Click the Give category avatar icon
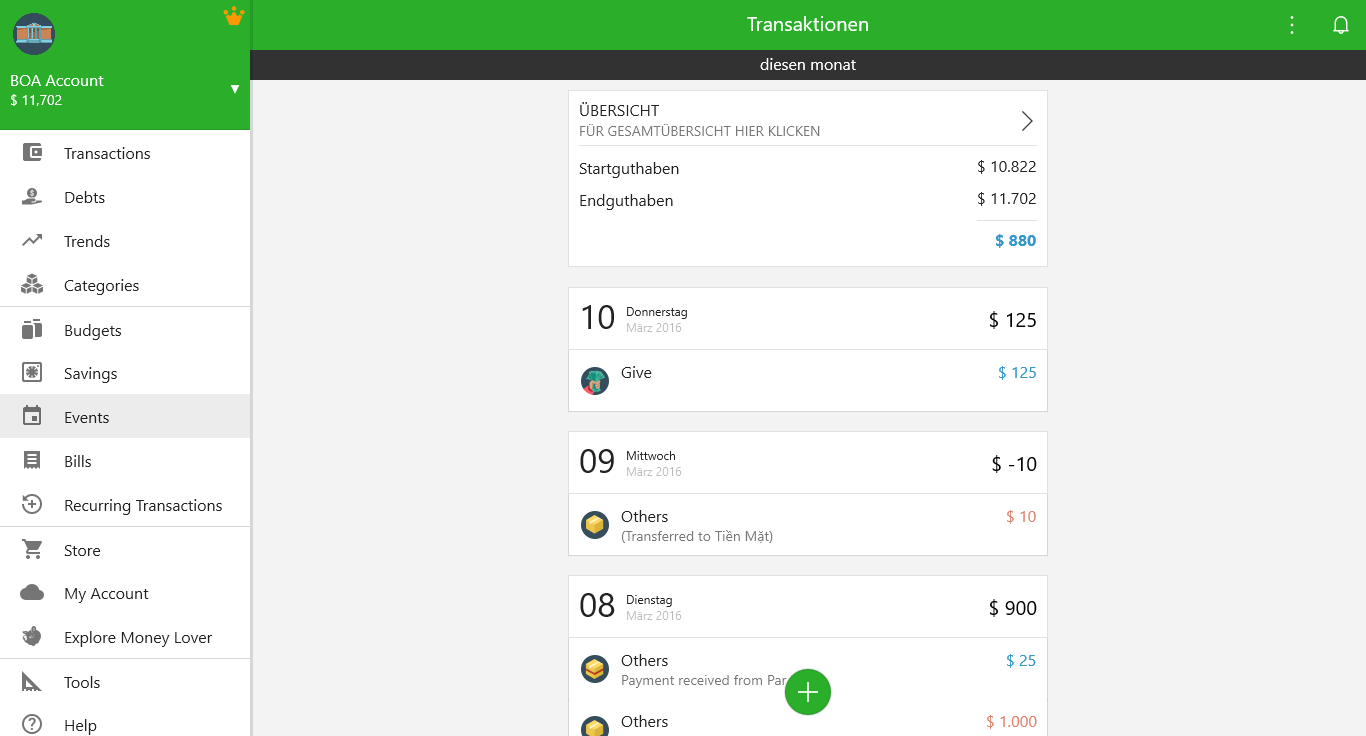 click(595, 381)
